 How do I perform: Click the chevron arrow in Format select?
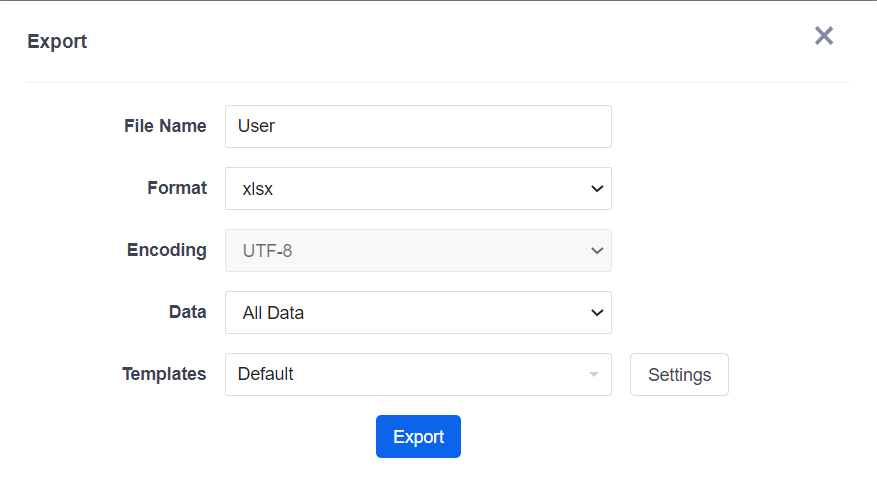(x=597, y=189)
